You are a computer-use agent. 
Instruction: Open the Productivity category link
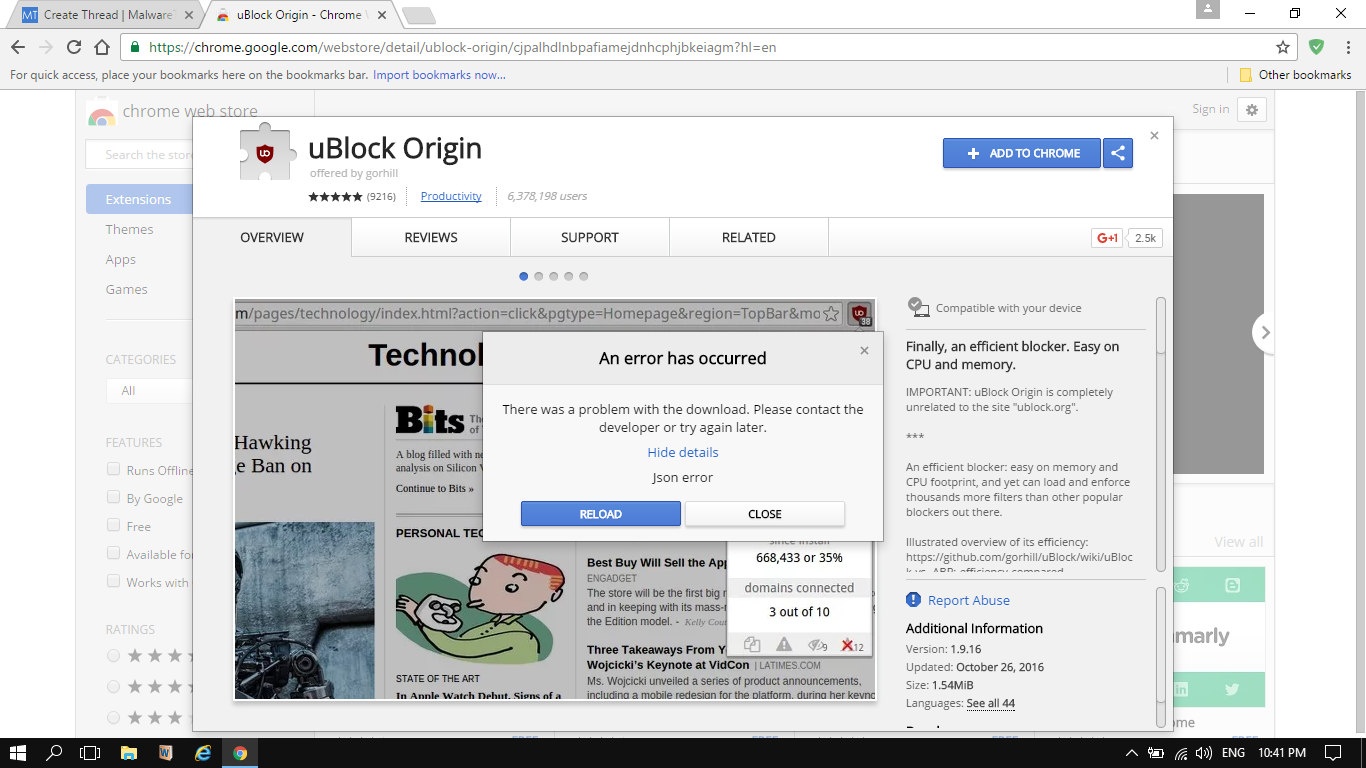(x=451, y=196)
